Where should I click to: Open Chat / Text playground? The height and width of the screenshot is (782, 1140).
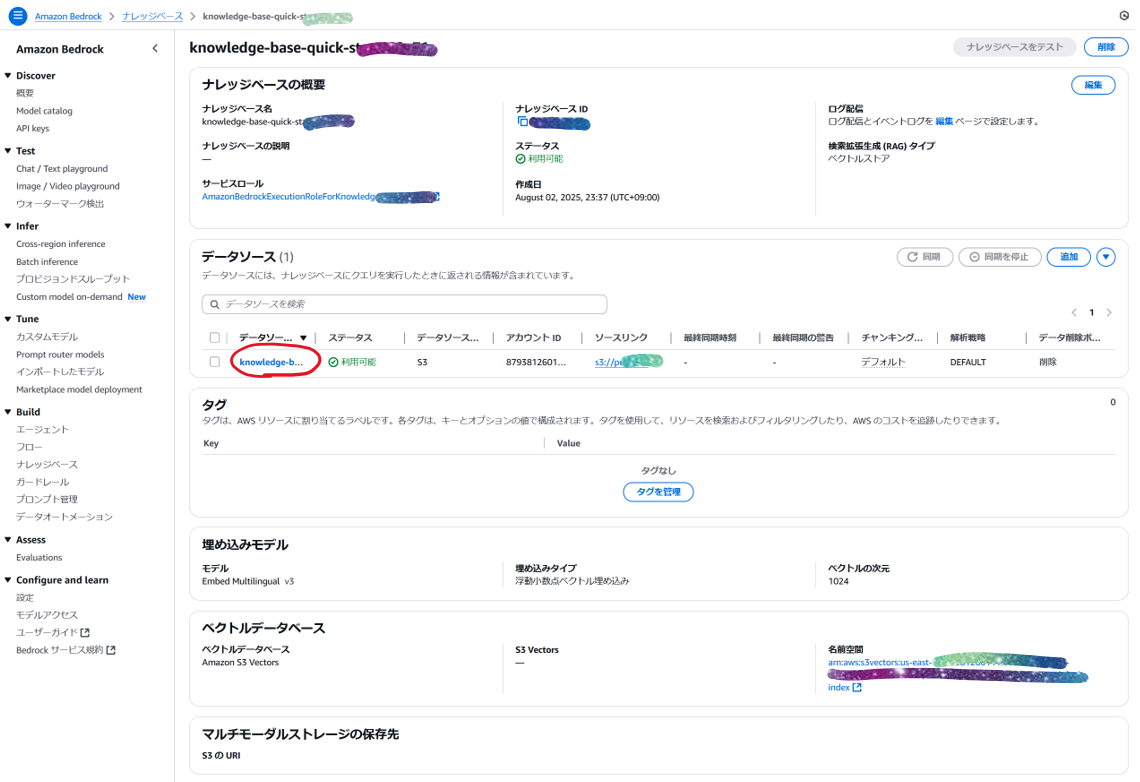click(x=62, y=169)
